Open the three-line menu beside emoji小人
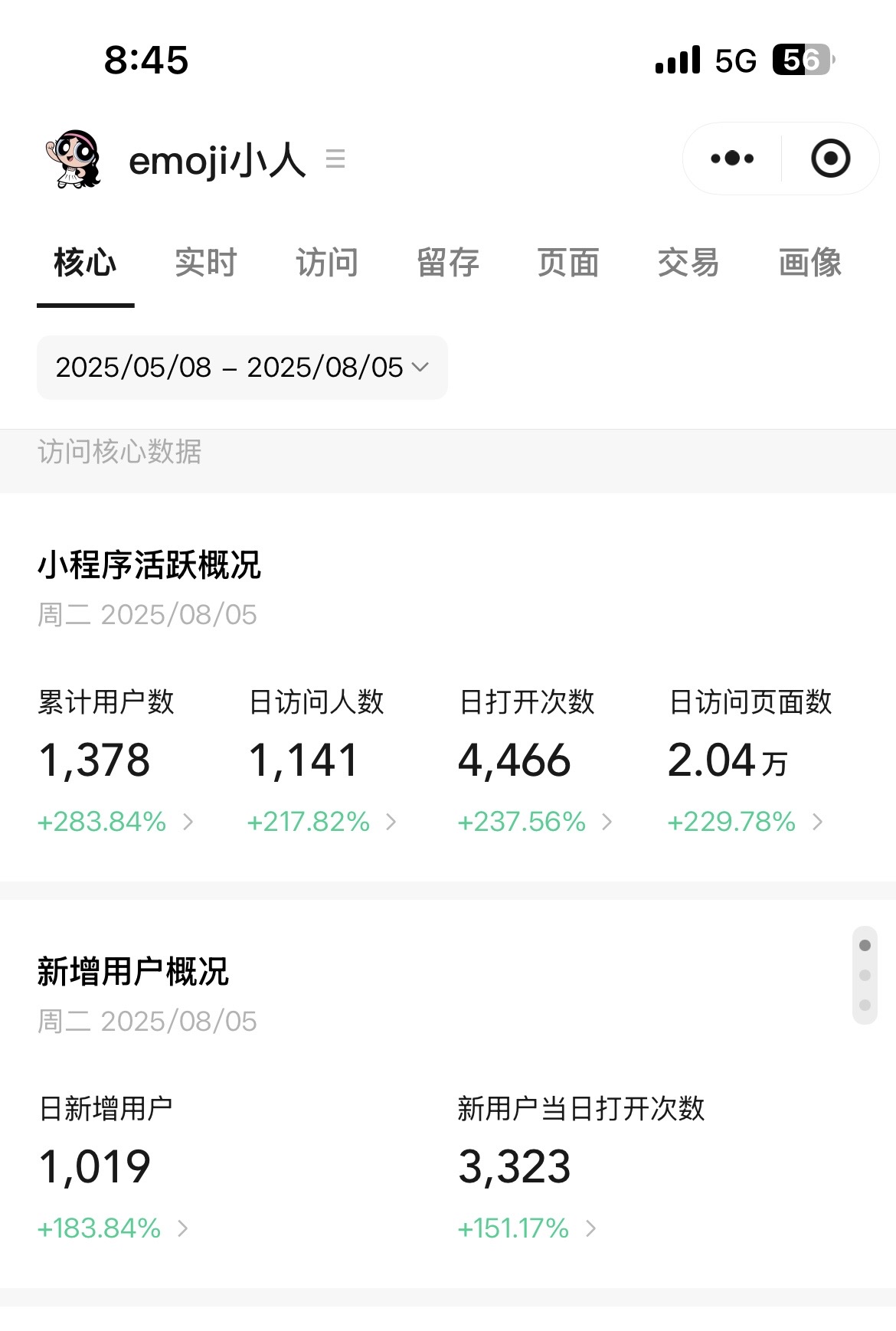 coord(335,159)
